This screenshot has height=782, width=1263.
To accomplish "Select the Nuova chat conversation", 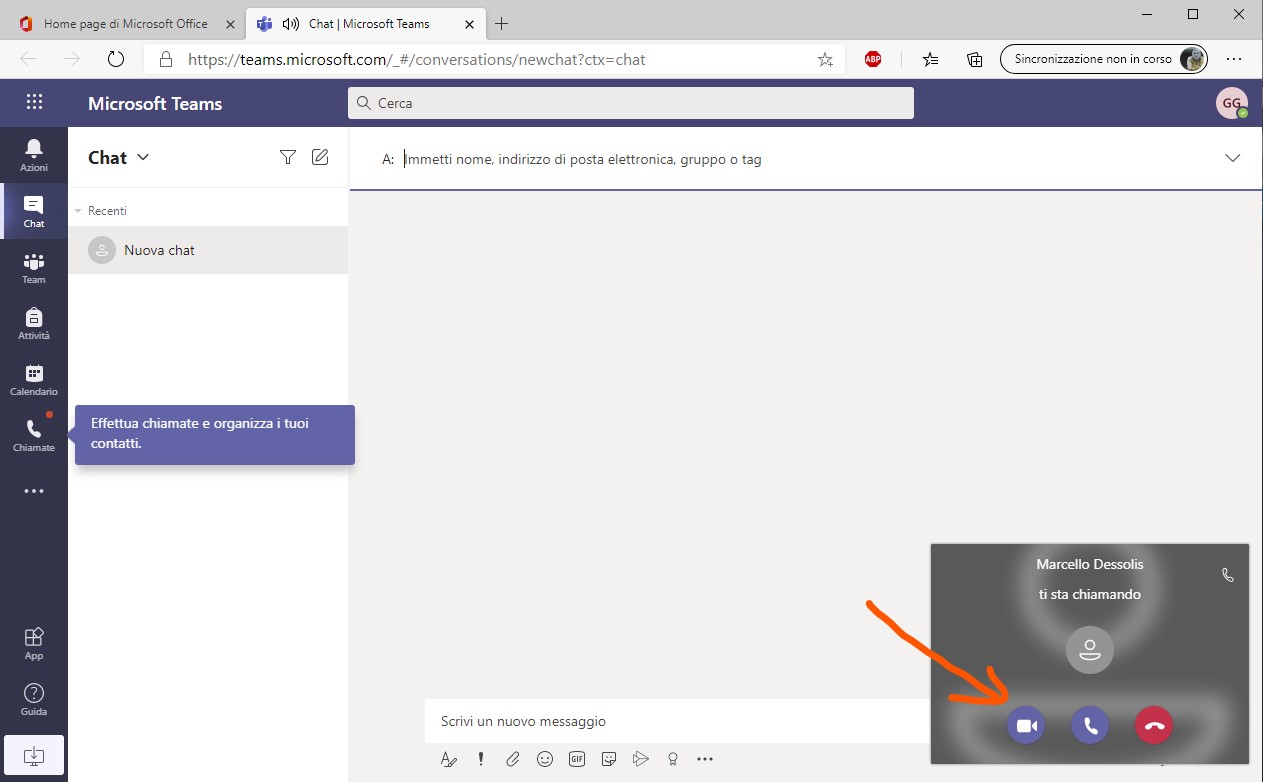I will (208, 250).
